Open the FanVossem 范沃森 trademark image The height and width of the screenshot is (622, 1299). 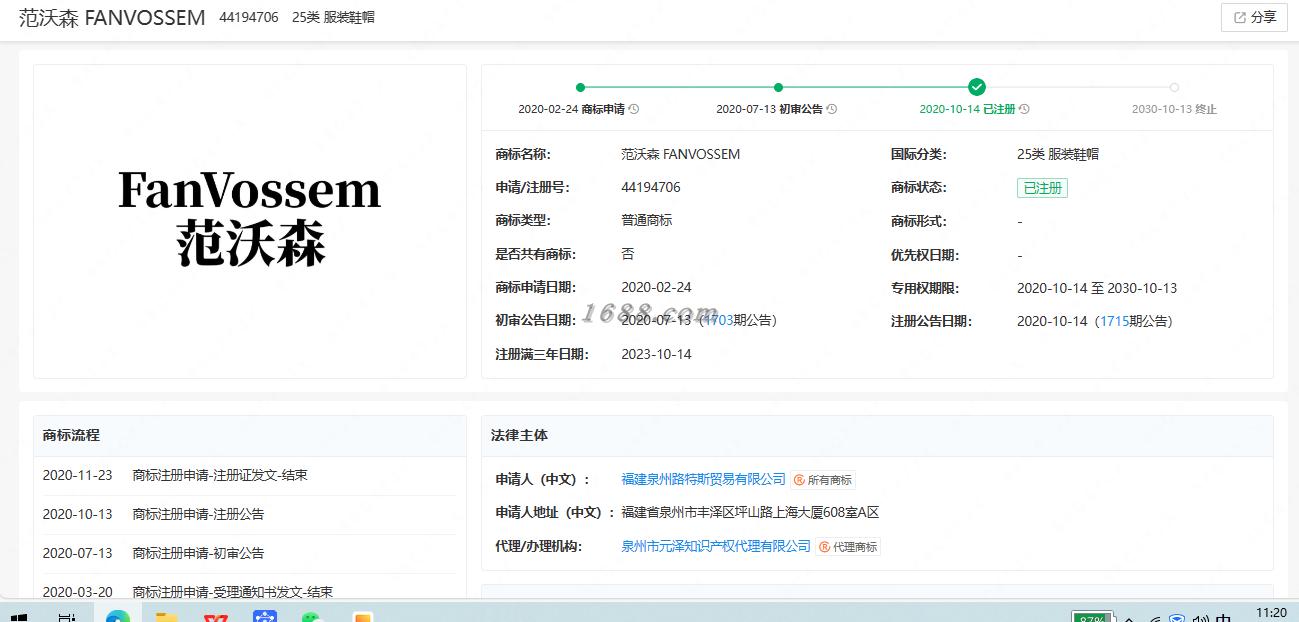click(x=250, y=221)
